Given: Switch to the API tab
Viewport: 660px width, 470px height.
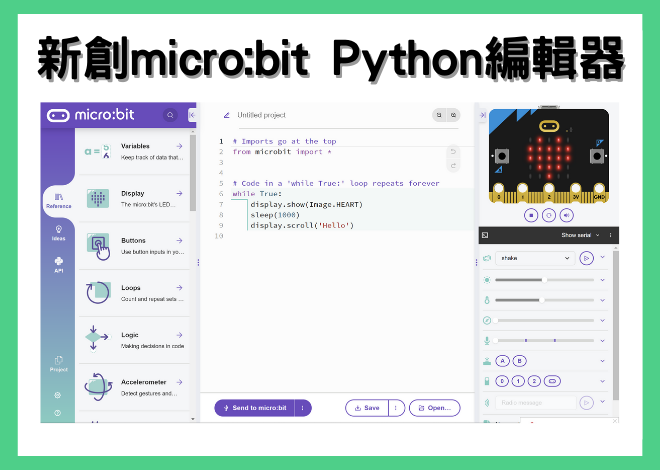Looking at the screenshot, I should [59, 265].
